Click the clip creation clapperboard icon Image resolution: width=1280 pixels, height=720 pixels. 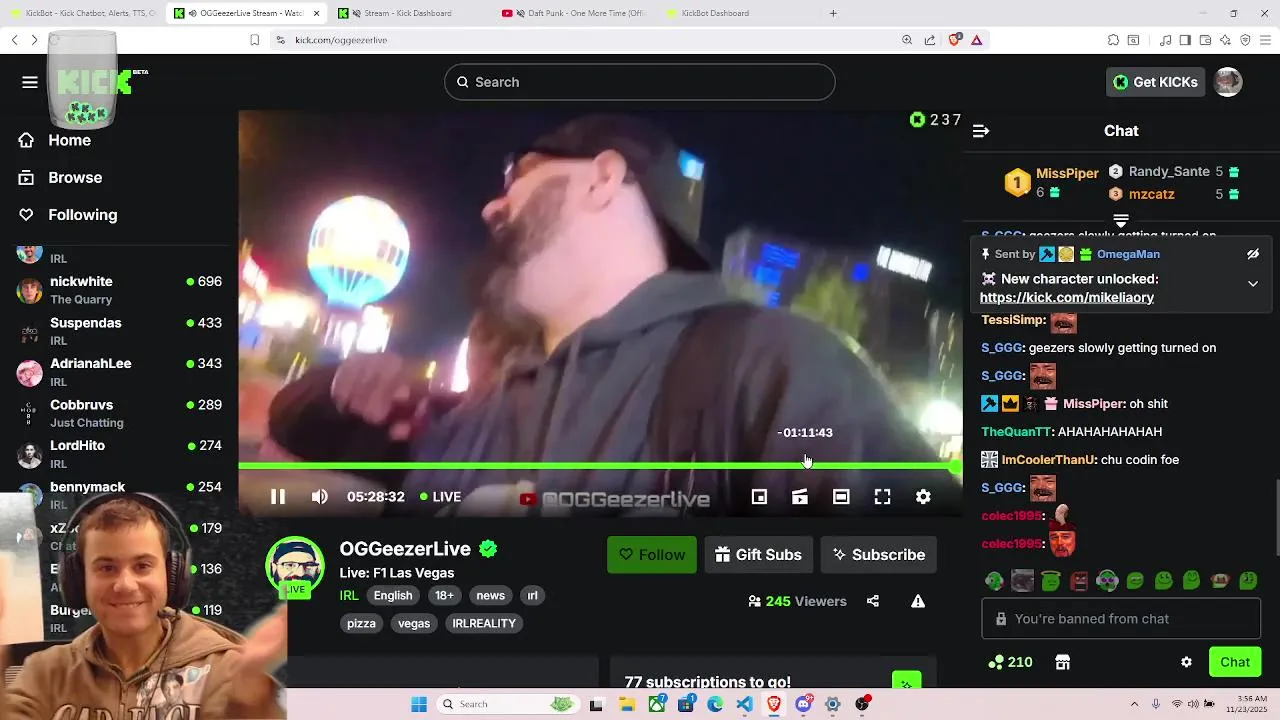tap(800, 497)
